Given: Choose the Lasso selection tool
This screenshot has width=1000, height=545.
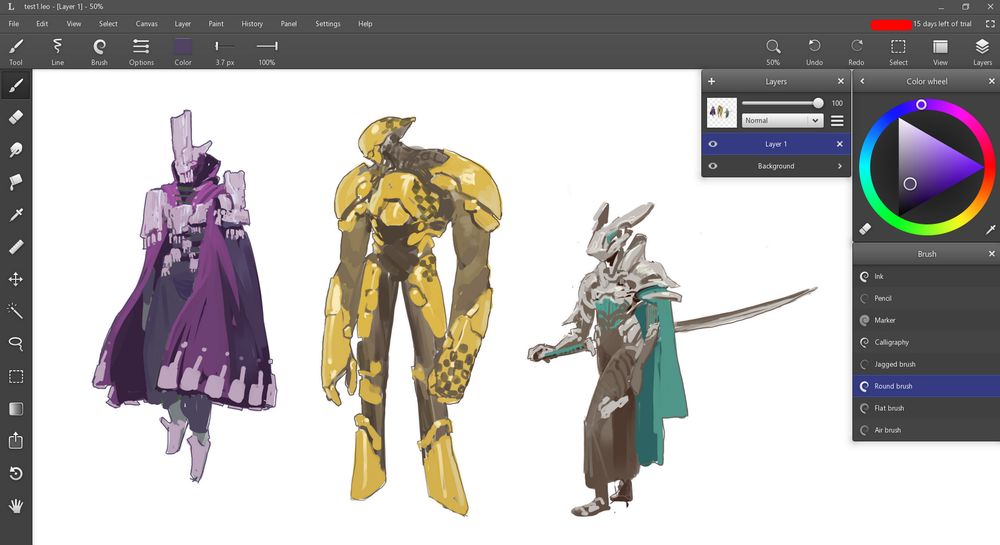Looking at the screenshot, I should pyautogui.click(x=16, y=344).
